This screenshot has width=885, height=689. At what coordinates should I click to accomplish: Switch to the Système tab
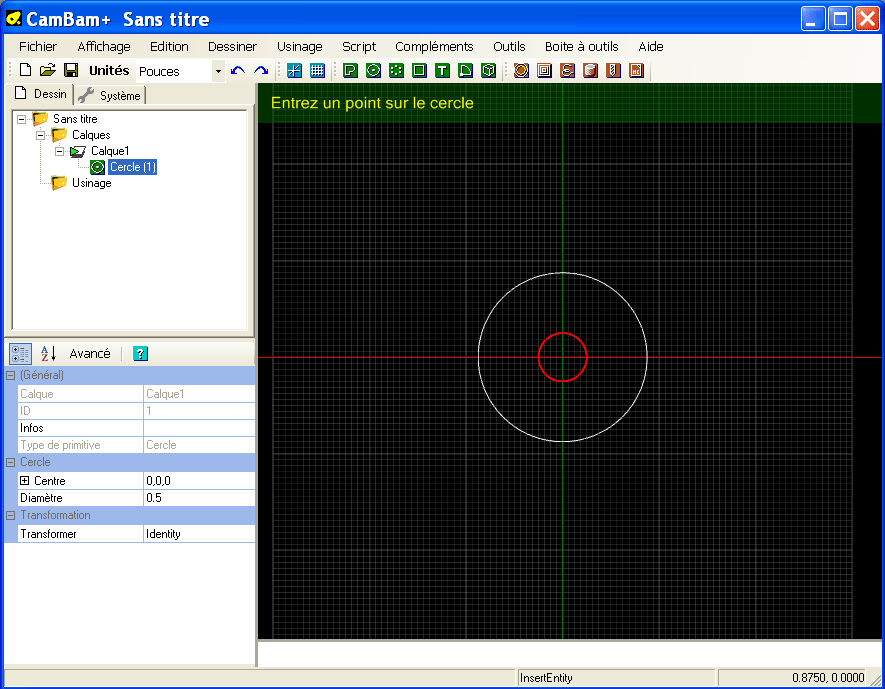click(x=109, y=95)
